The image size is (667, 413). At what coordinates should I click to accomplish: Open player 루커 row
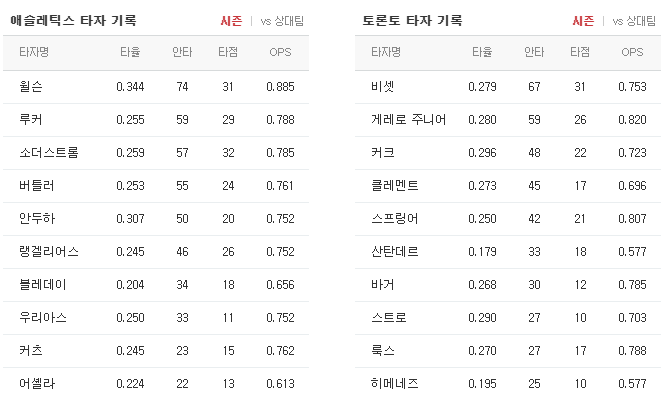[156, 120]
